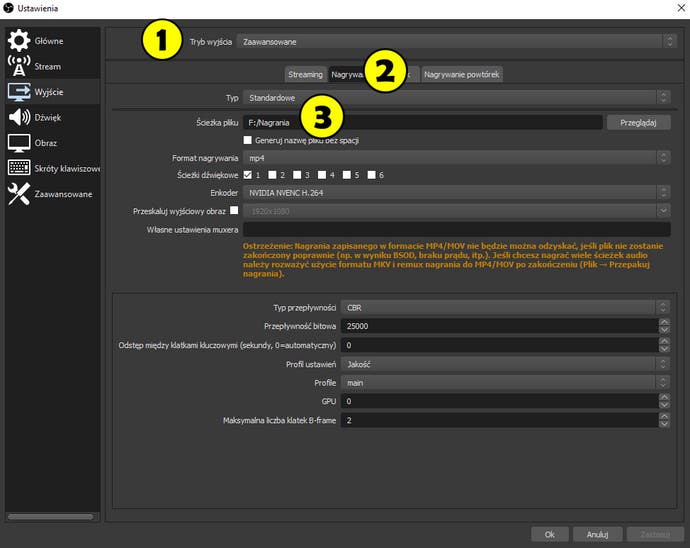The width and height of the screenshot is (690, 548).
Task: Open 1920x1080 rescale resolution dropdown
Action: coord(457,211)
